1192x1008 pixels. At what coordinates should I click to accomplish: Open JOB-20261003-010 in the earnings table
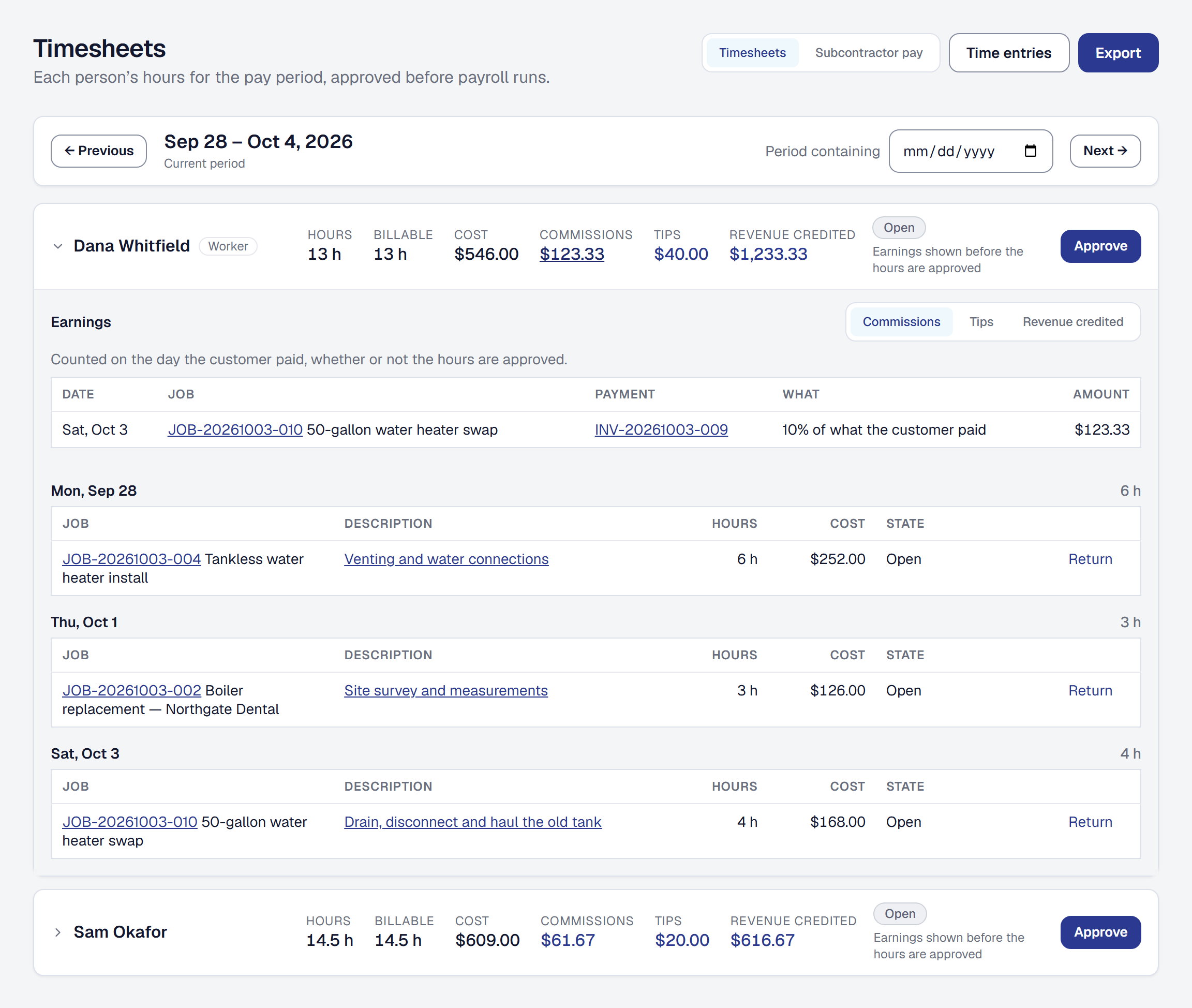pyautogui.click(x=235, y=429)
